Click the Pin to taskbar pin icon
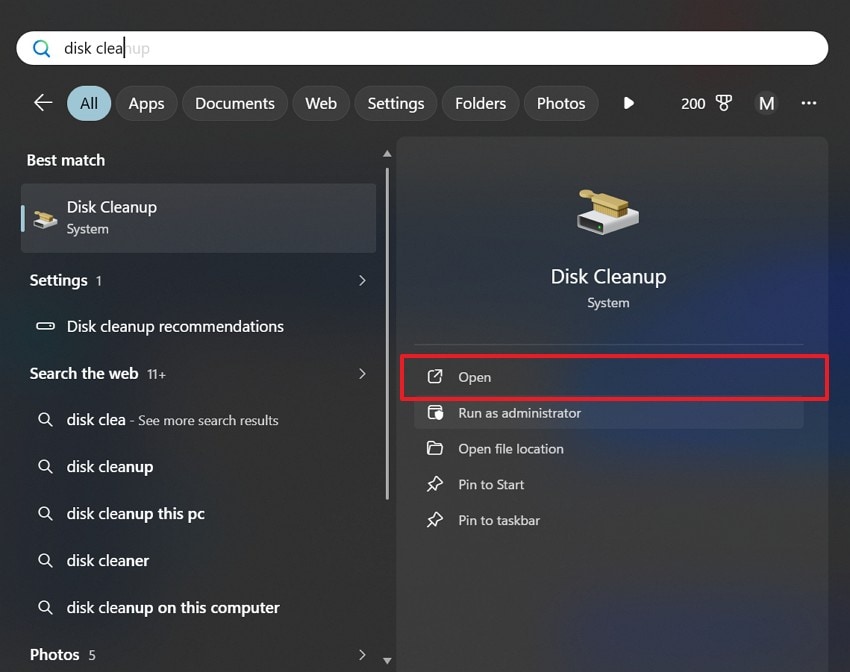The width and height of the screenshot is (850, 672). tap(435, 521)
